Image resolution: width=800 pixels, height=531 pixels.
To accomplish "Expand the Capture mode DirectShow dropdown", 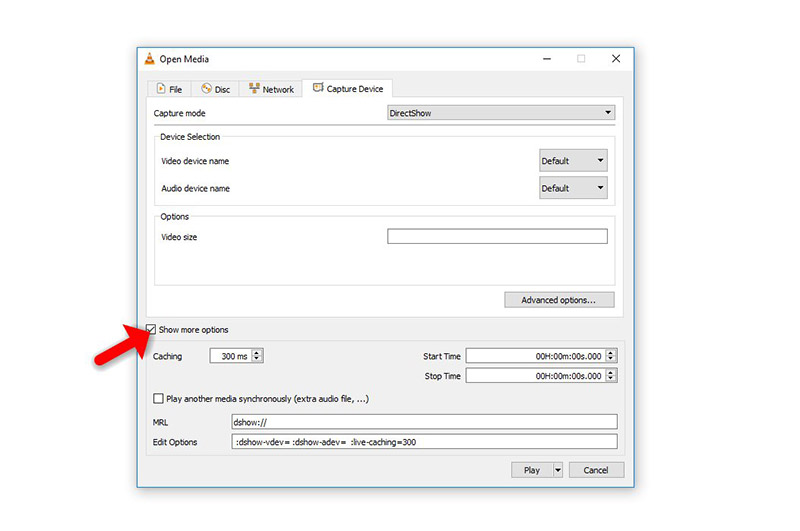I will coord(500,113).
